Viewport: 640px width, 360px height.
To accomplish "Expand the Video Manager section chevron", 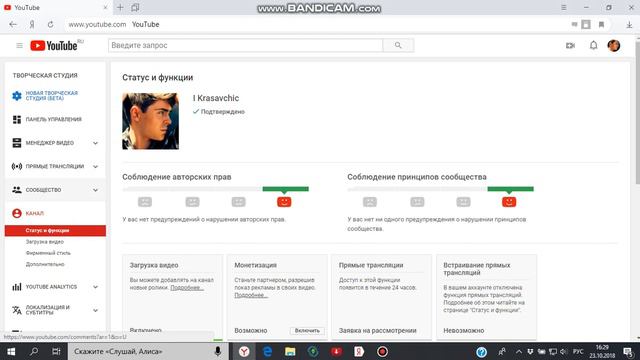I will click(x=95, y=143).
